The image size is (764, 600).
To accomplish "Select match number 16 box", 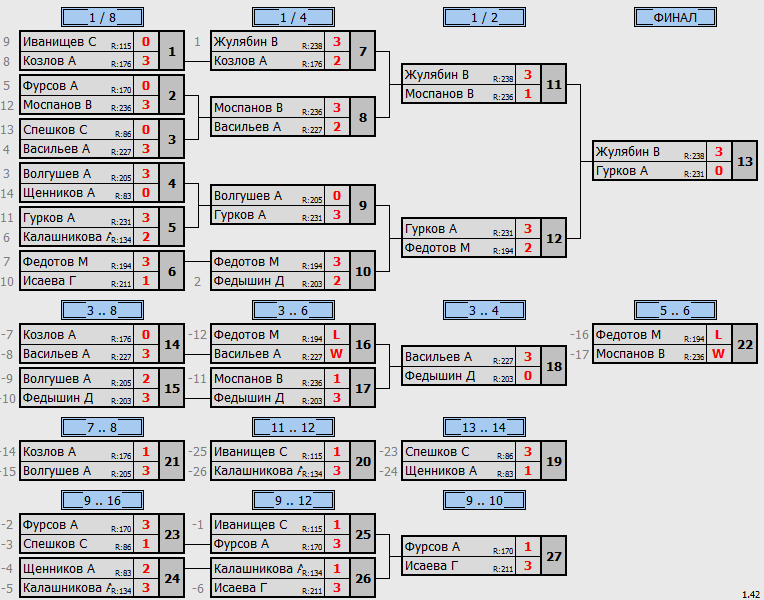I will pos(363,345).
